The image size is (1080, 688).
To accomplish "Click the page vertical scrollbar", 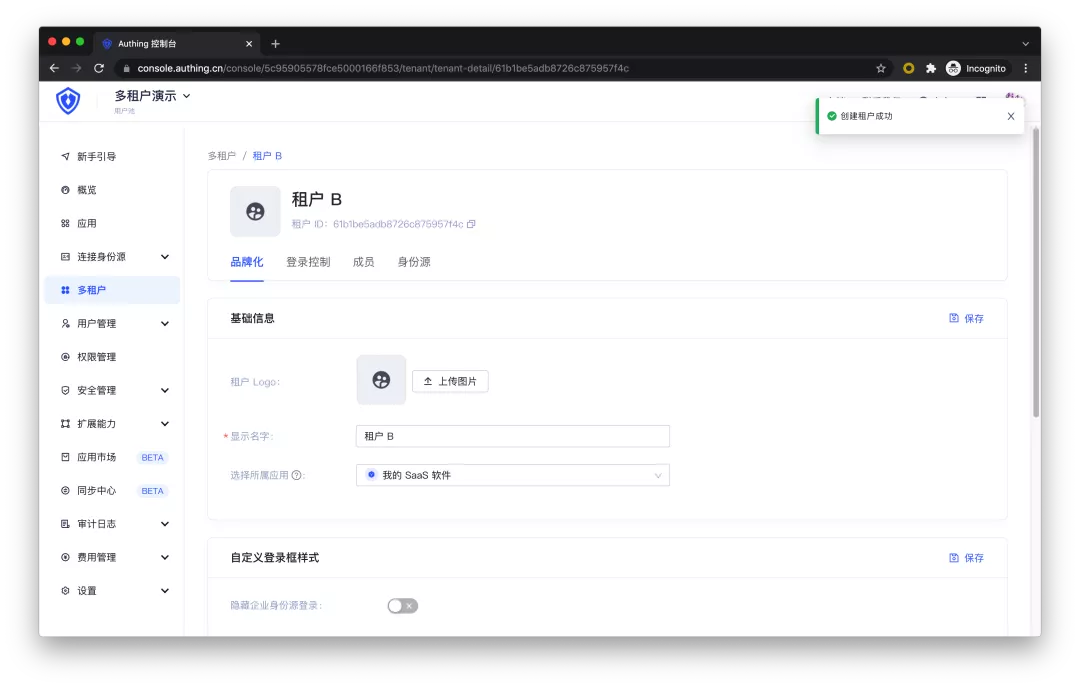I will click(1035, 272).
